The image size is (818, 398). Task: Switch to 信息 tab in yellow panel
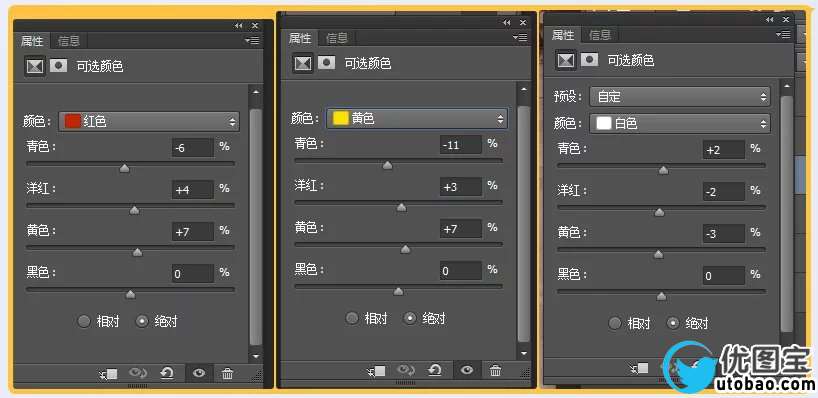(x=337, y=38)
